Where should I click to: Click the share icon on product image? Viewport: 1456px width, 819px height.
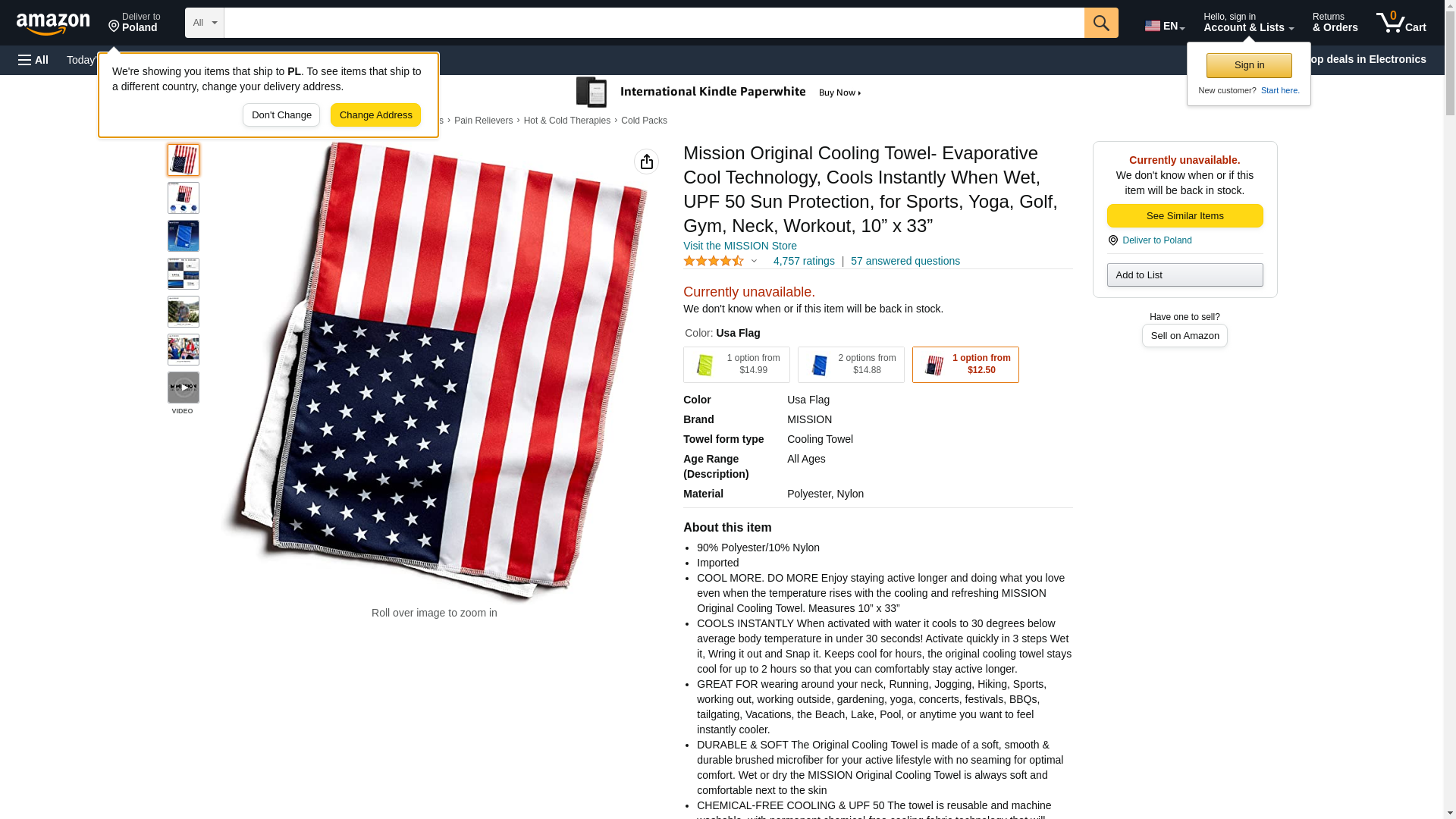click(x=646, y=162)
